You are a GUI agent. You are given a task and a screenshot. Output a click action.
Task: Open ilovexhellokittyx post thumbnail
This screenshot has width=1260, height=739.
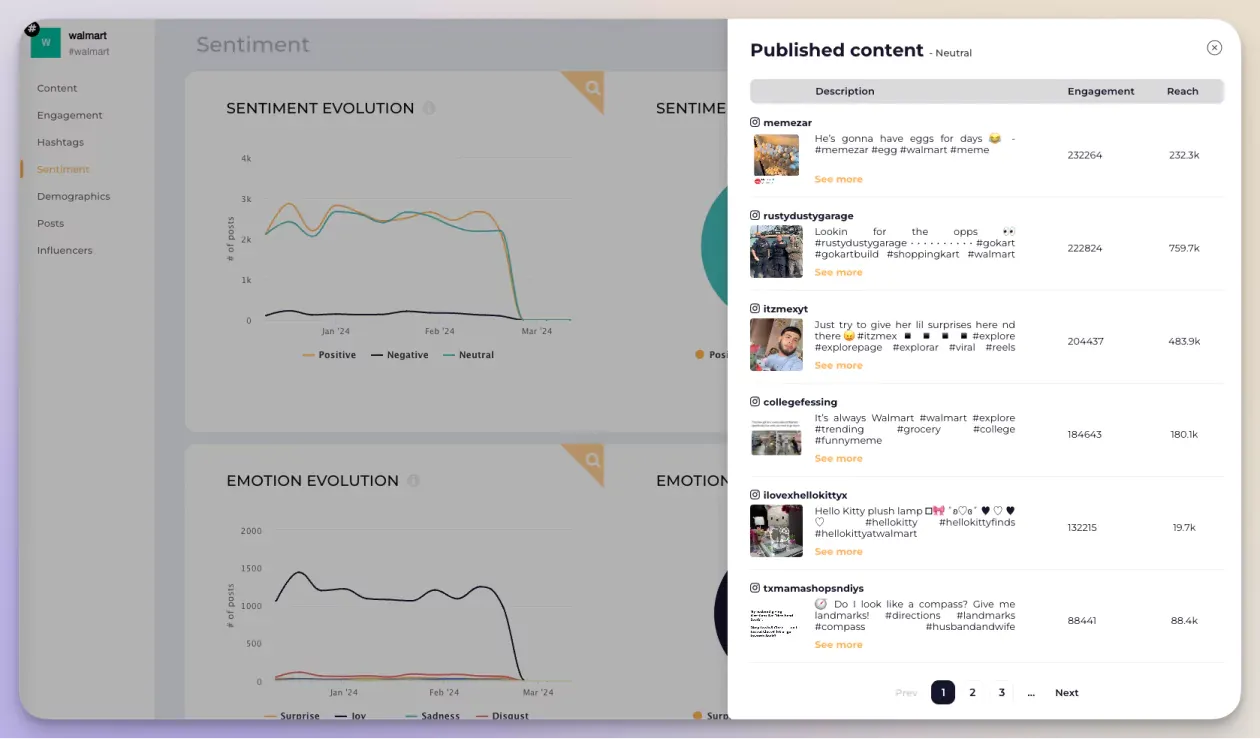776,530
